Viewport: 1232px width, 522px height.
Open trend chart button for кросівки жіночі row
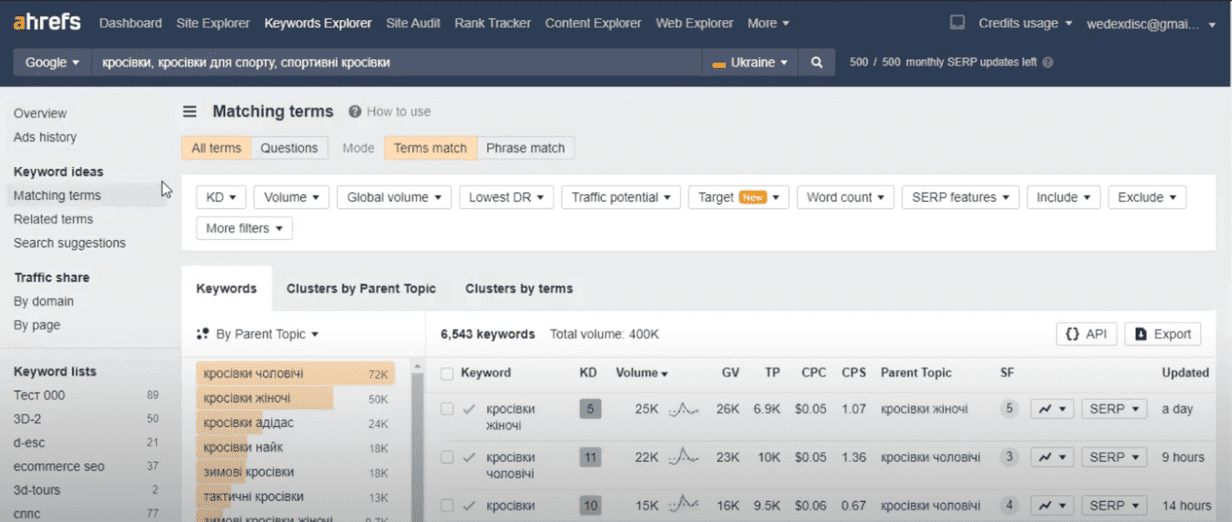point(1052,408)
